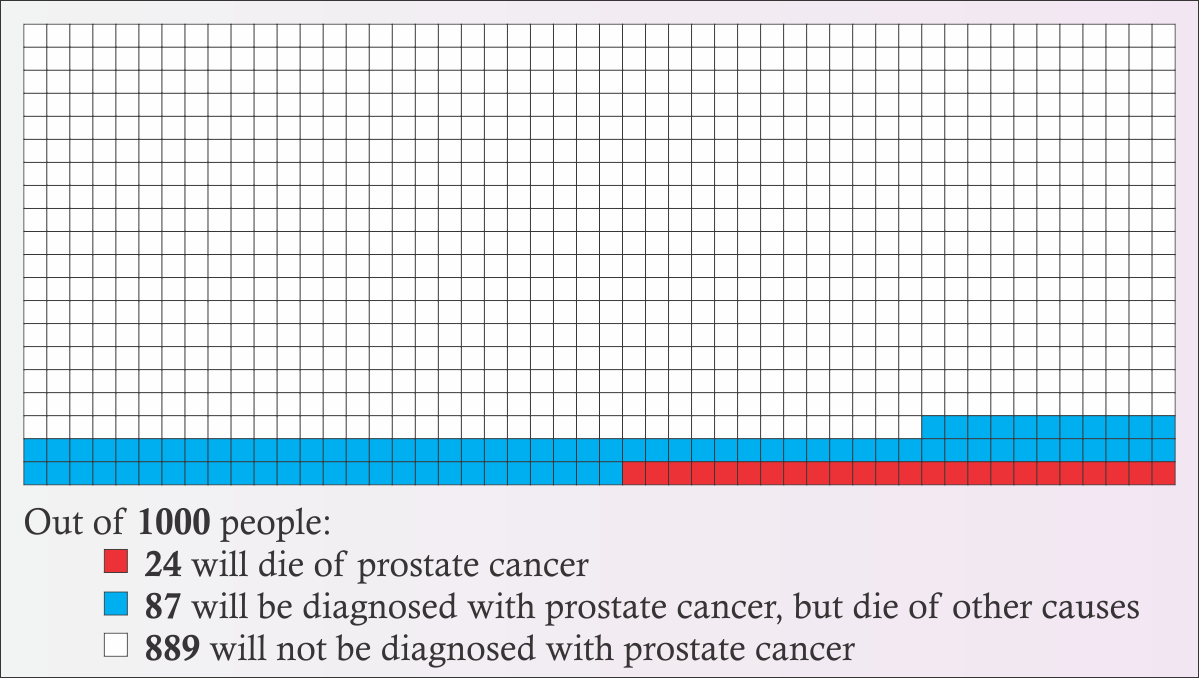Click the white square at the grid's top-left corner
The width and height of the screenshot is (1199, 678).
[35, 36]
